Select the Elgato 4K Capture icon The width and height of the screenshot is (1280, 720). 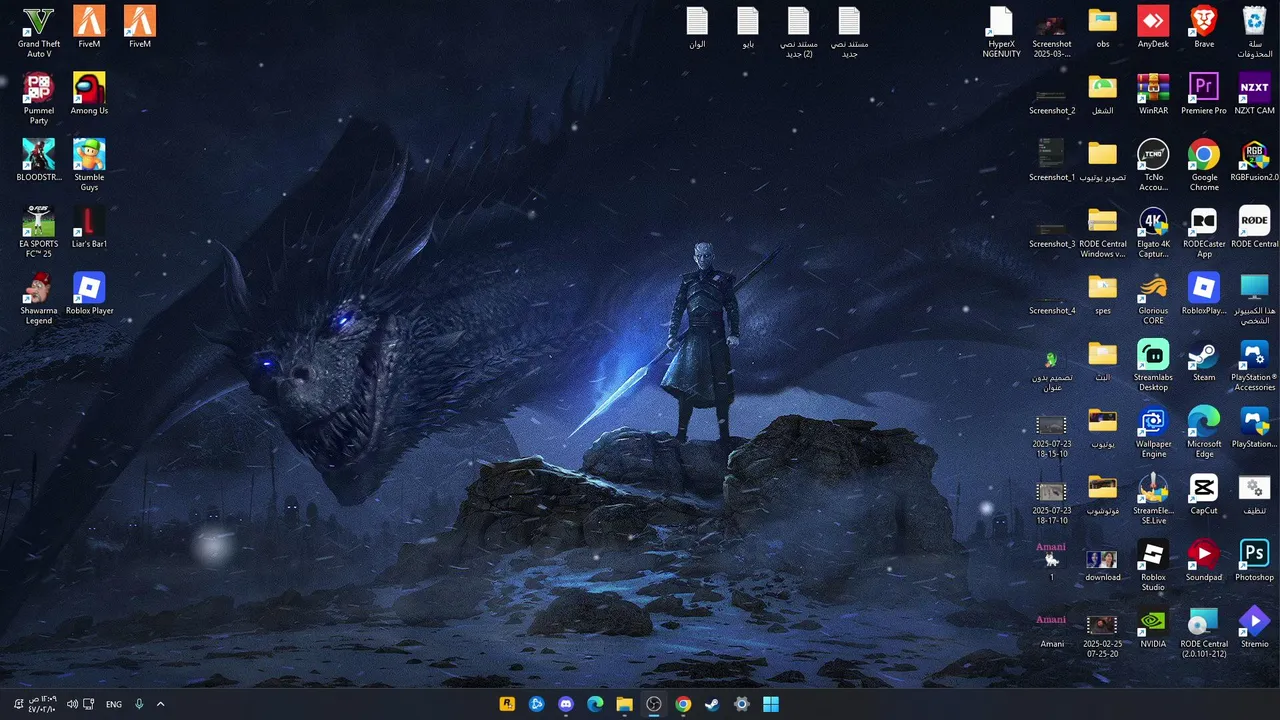tap(1153, 231)
